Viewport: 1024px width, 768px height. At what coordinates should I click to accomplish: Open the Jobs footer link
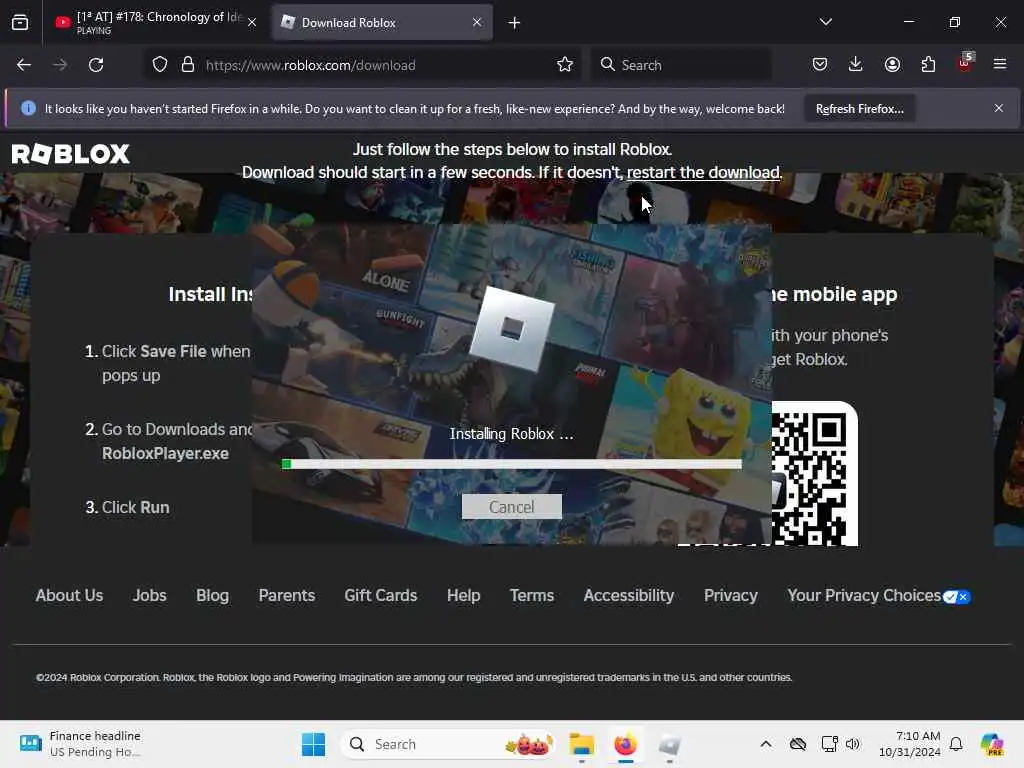(150, 596)
